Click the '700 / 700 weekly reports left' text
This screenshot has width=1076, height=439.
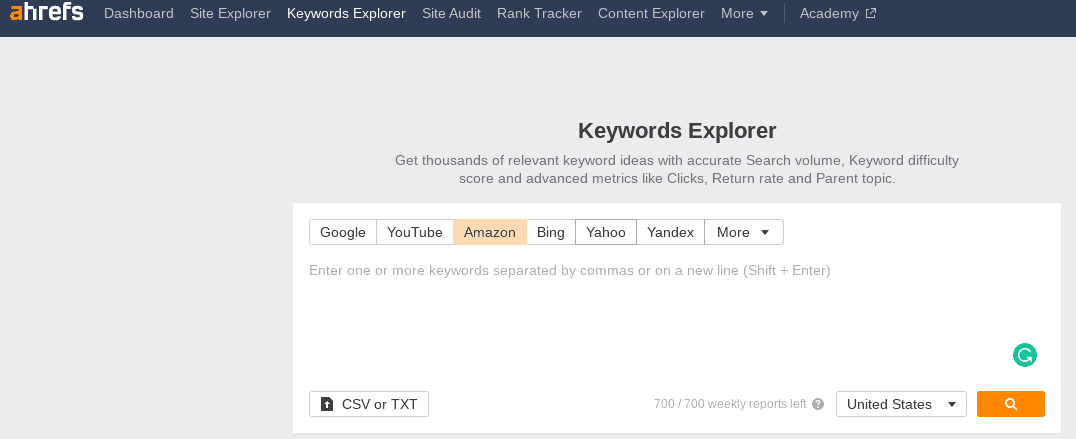click(x=730, y=404)
